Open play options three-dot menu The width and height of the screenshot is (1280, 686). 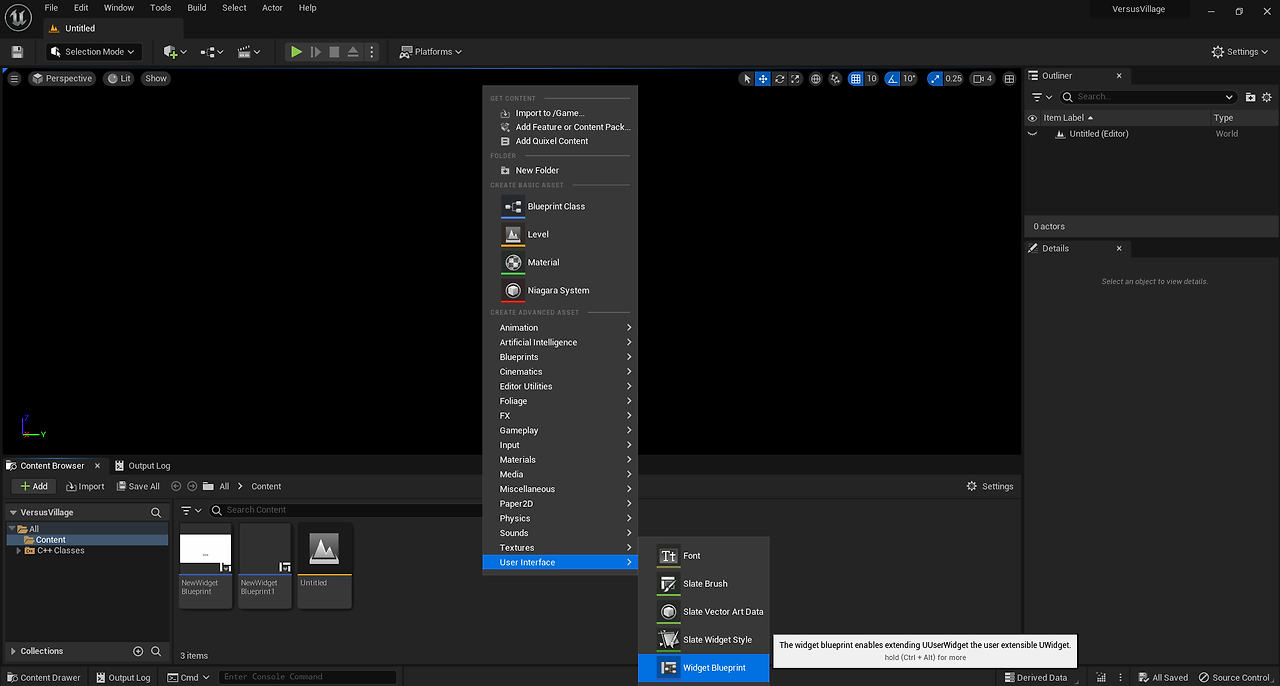(372, 52)
